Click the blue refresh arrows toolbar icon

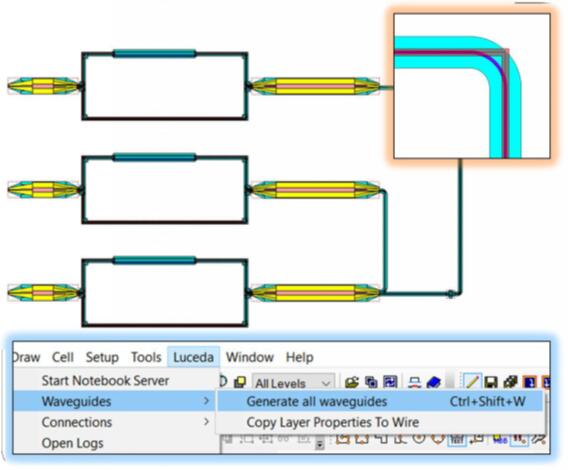(x=390, y=382)
